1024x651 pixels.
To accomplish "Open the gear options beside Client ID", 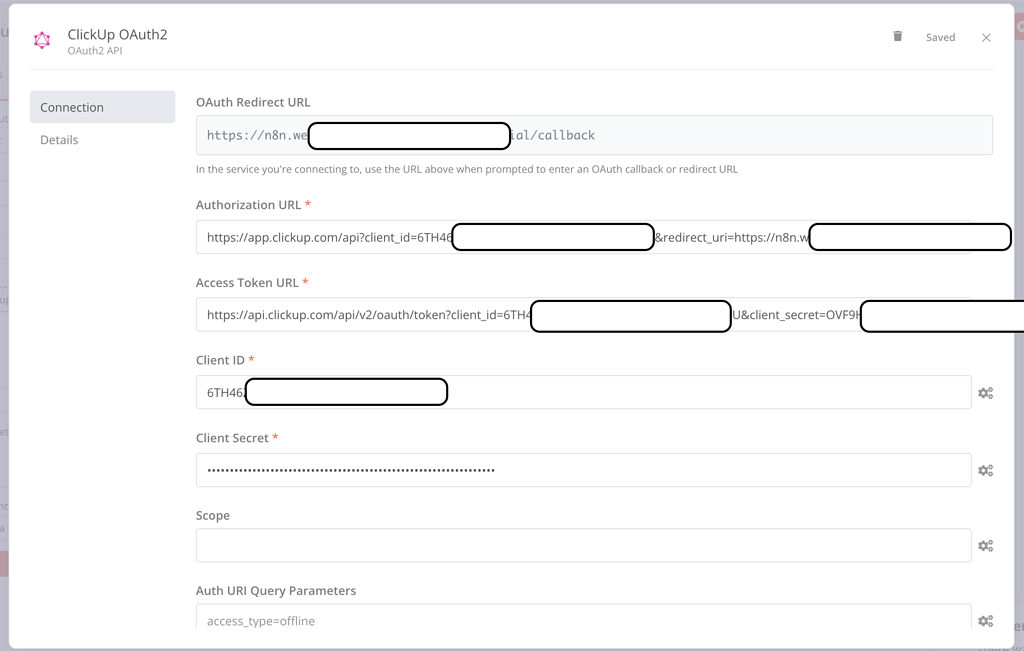I will click(x=985, y=392).
